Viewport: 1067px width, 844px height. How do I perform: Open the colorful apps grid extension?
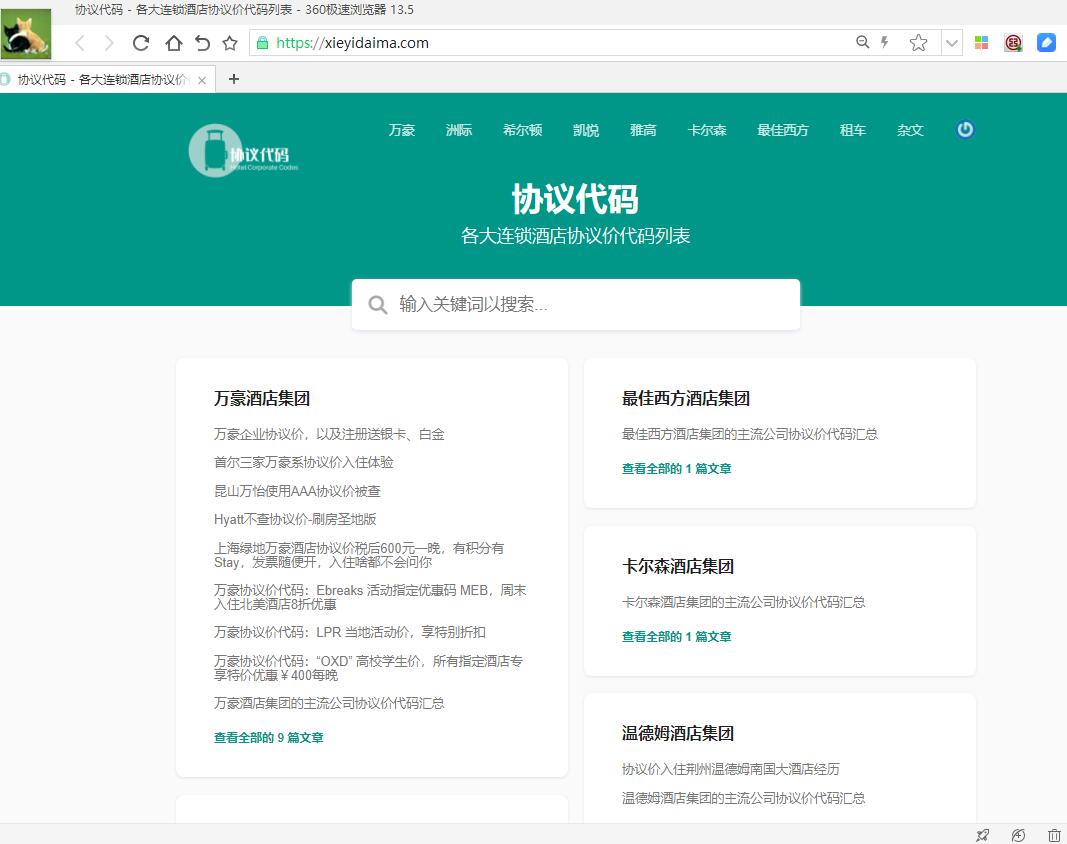(981, 43)
